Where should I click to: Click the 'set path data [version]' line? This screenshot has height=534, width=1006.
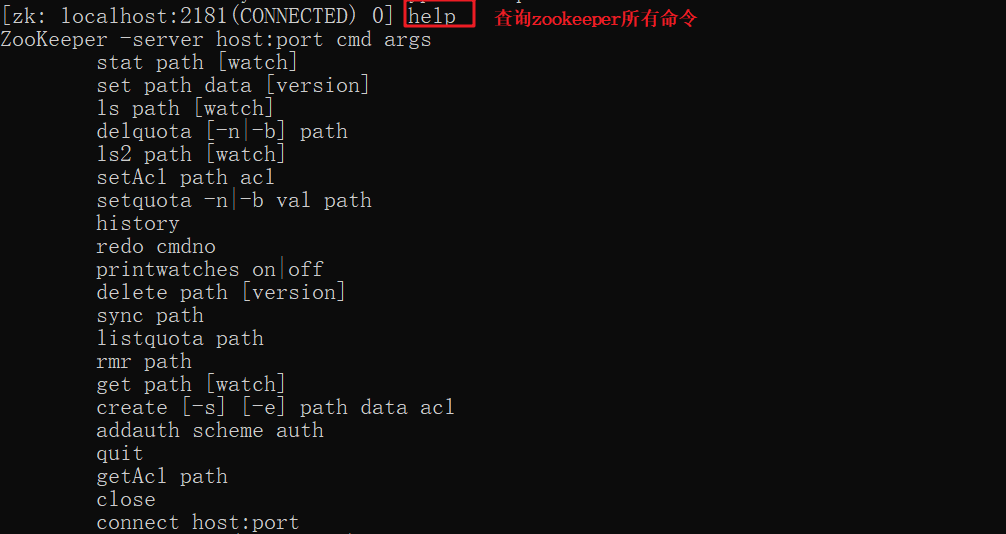point(233,86)
